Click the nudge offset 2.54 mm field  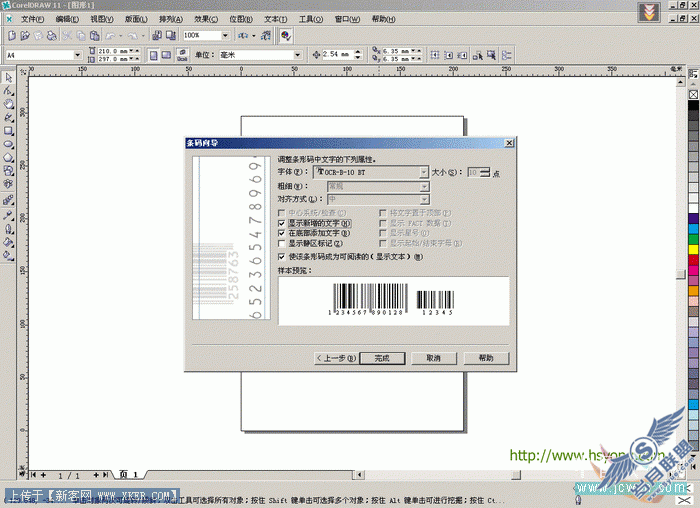338,54
